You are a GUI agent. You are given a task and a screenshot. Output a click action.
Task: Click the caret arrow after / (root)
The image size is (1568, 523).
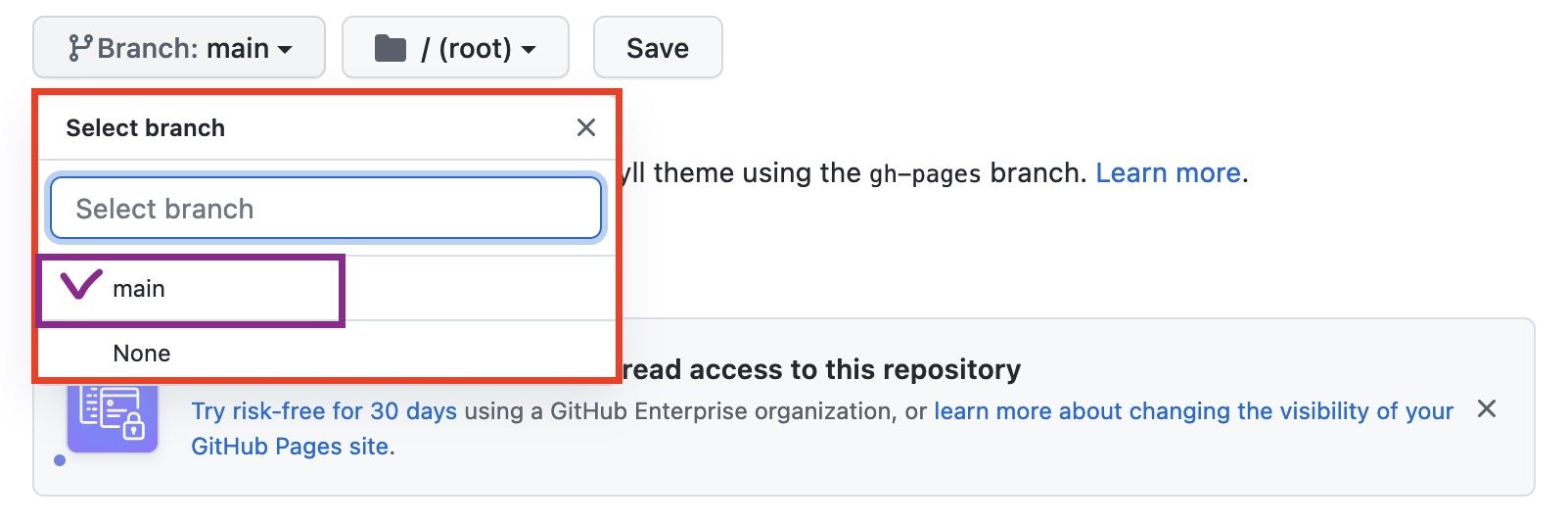click(529, 49)
